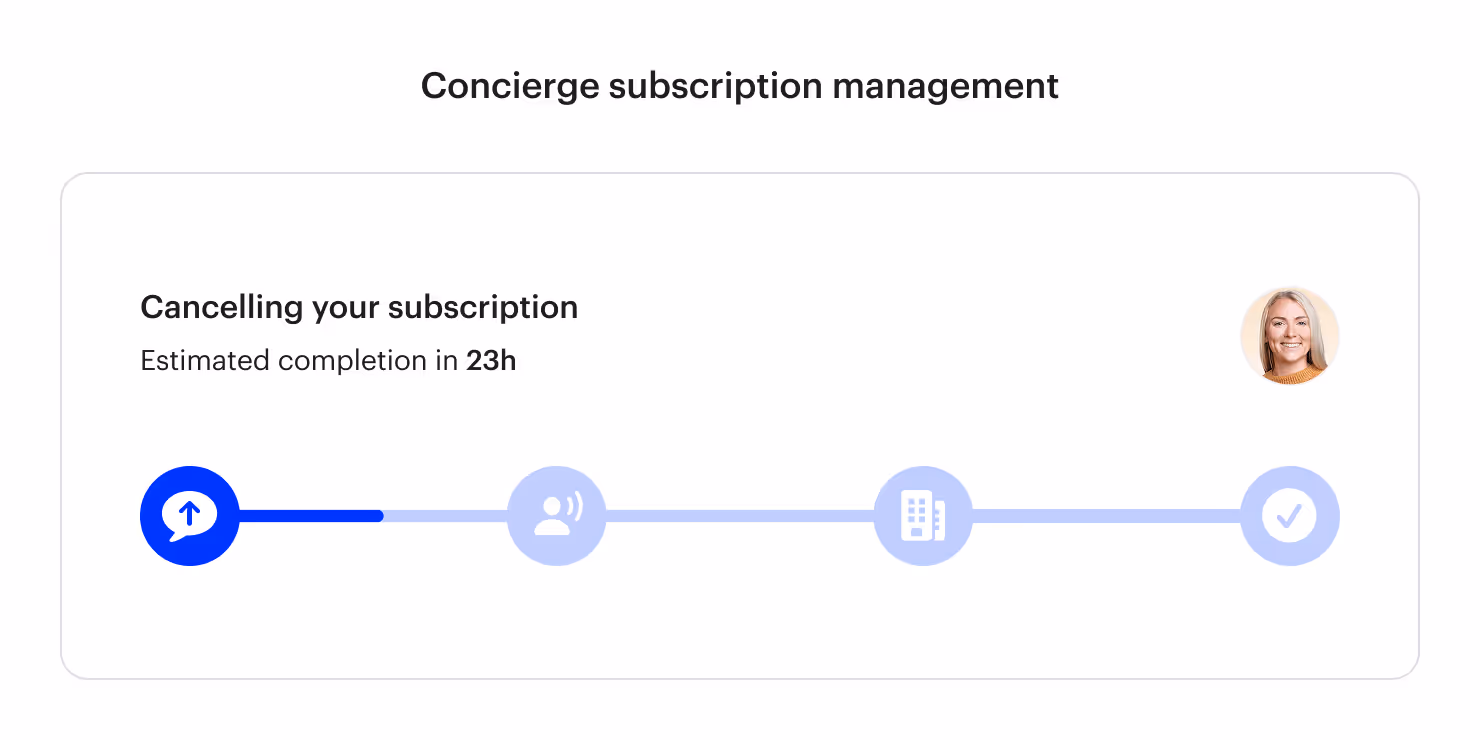Open the concierge agent's profile photo

click(x=1290, y=336)
